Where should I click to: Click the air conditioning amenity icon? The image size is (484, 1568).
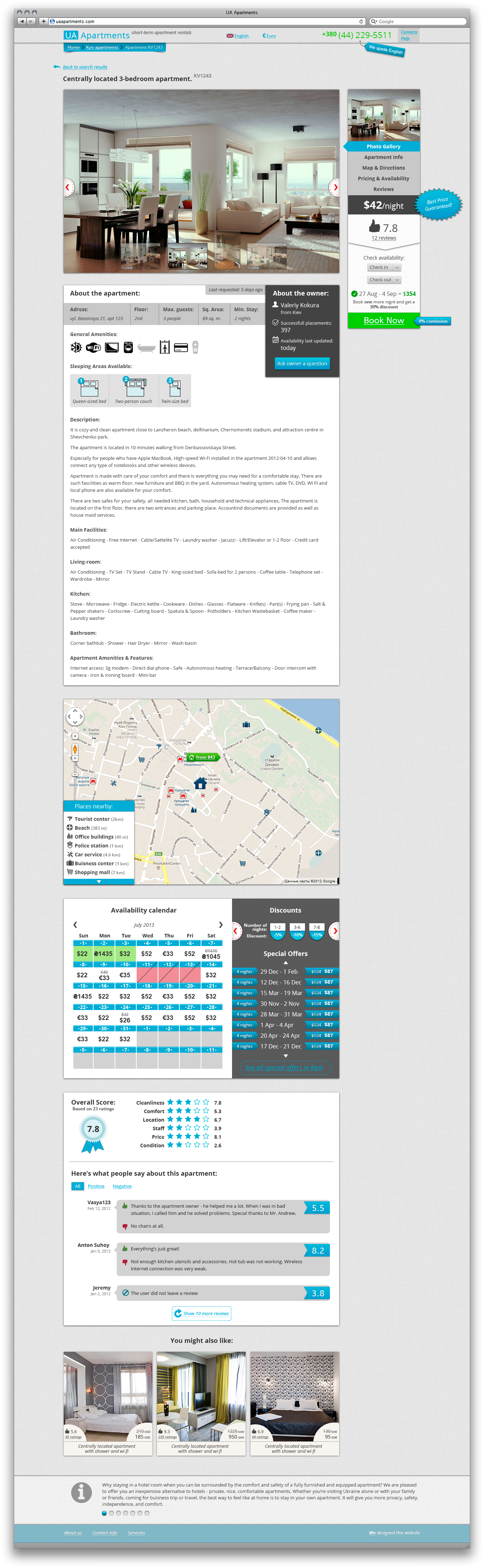pyautogui.click(x=76, y=347)
